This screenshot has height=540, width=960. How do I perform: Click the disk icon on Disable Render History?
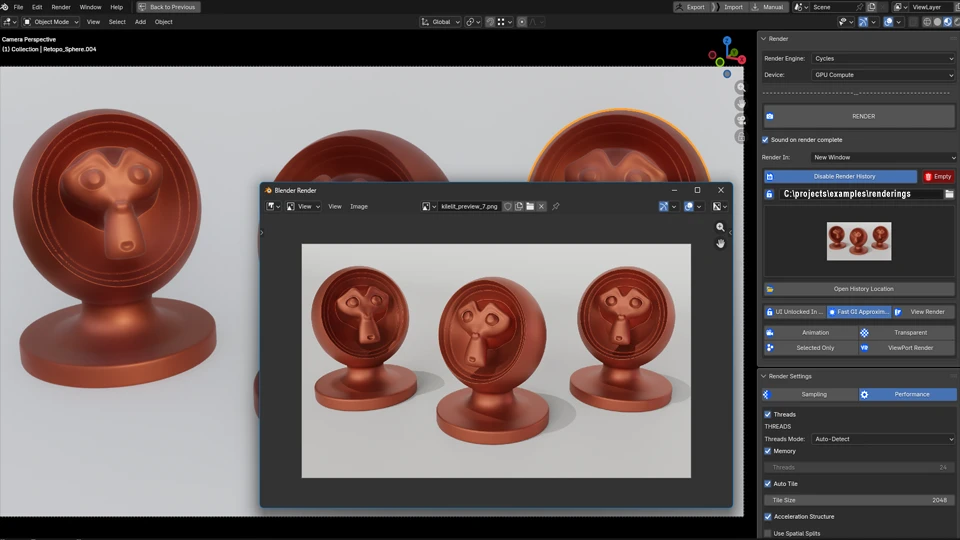770,177
